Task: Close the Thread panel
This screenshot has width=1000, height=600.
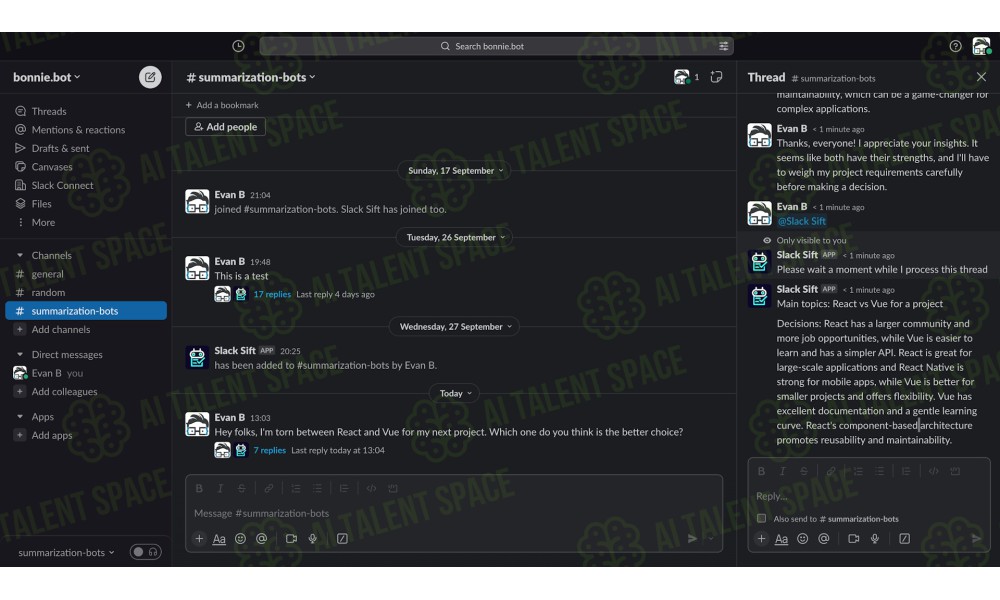Action: tap(981, 77)
